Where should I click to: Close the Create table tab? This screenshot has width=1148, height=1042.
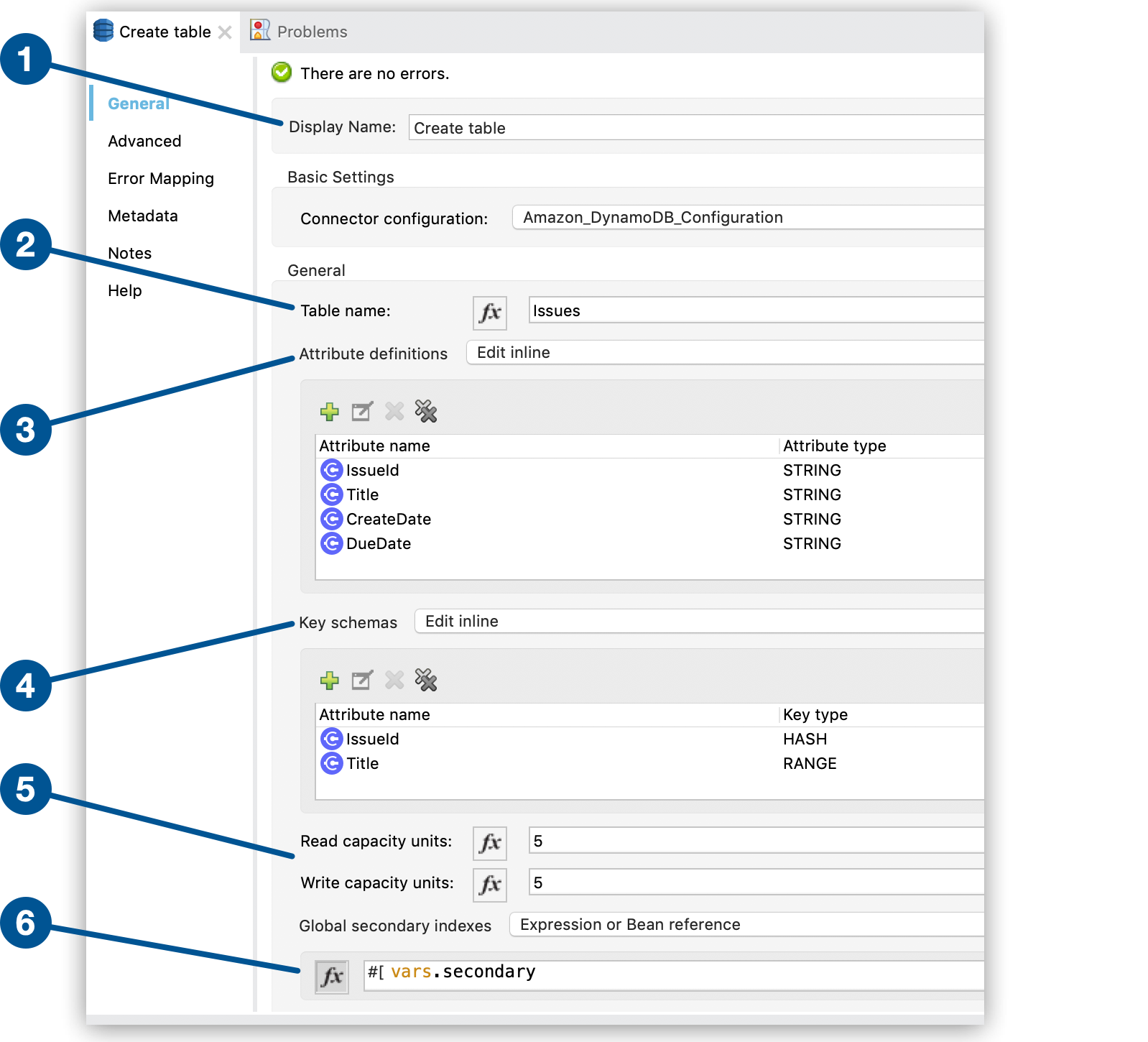tap(225, 32)
